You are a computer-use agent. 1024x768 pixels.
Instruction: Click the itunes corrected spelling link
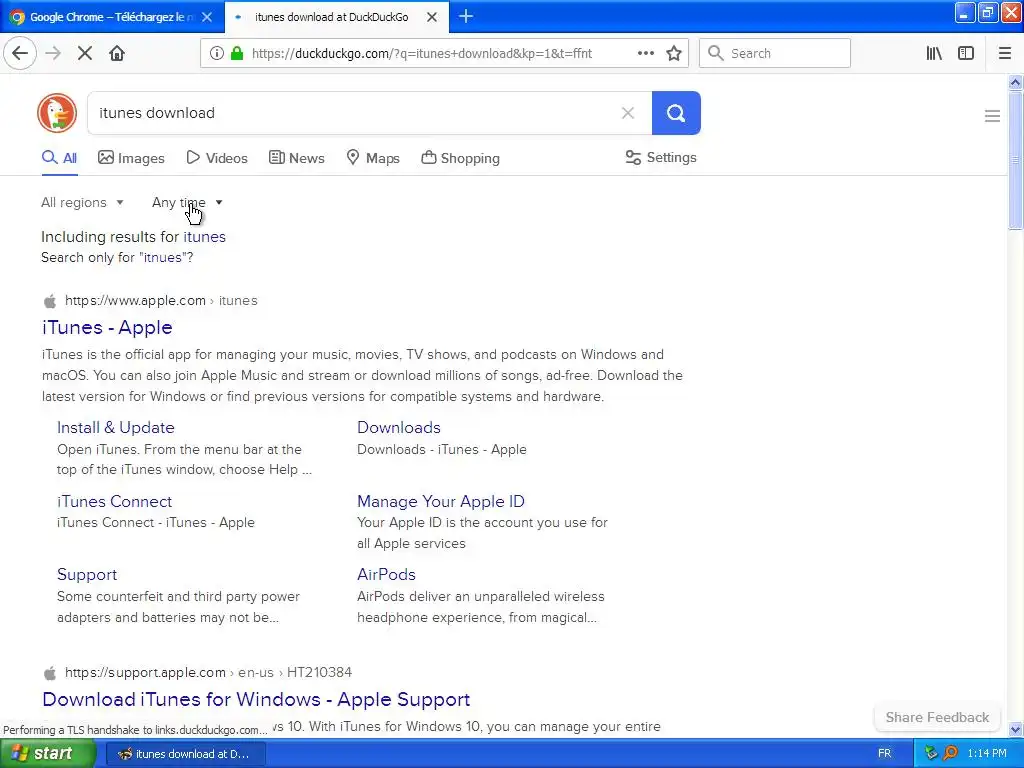coord(204,237)
